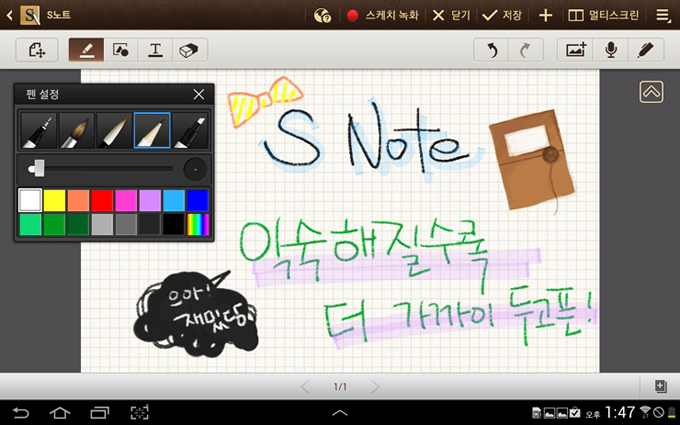
Task: Click the pen size preview circle
Action: (x=195, y=169)
